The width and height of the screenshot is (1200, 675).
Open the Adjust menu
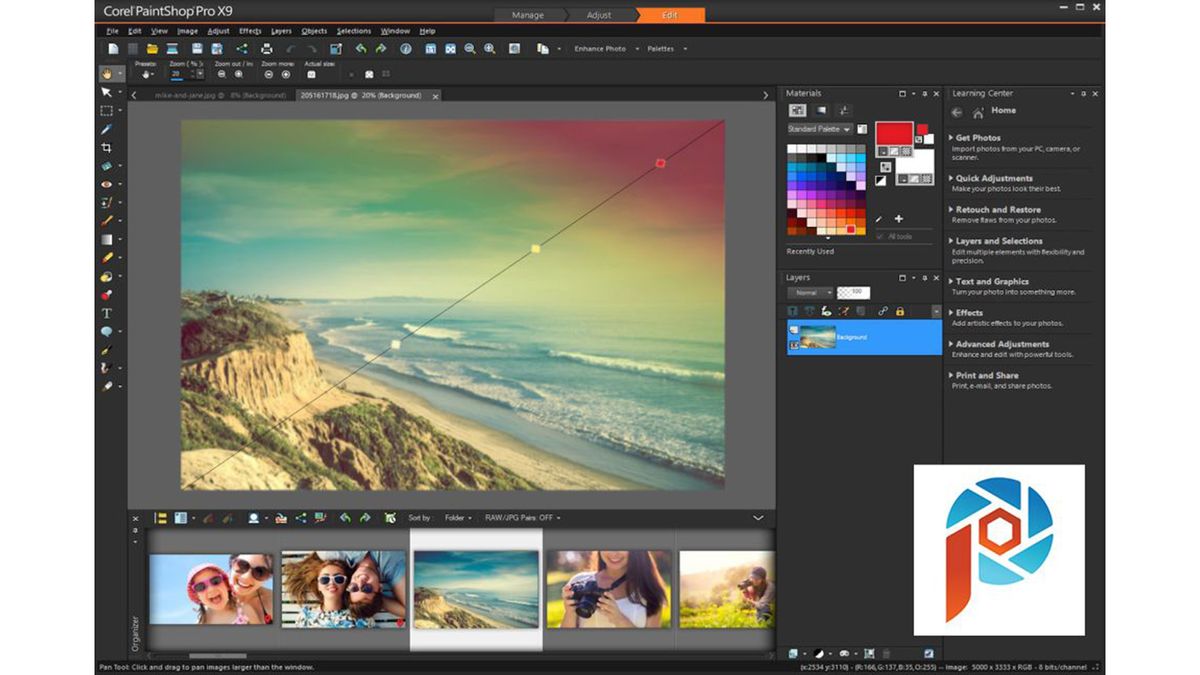coord(219,31)
